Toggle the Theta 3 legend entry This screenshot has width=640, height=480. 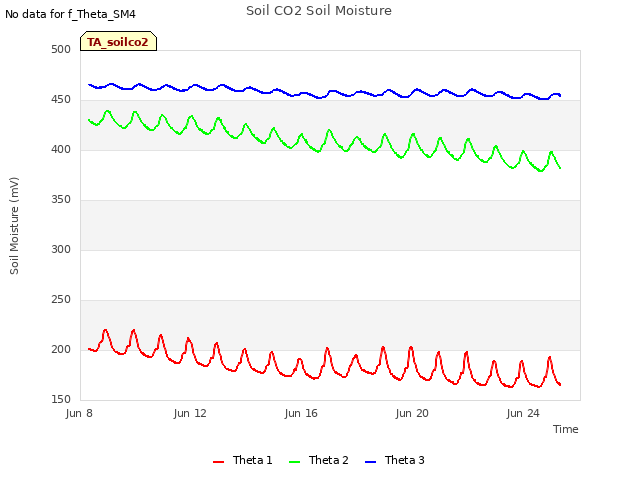tap(395, 460)
